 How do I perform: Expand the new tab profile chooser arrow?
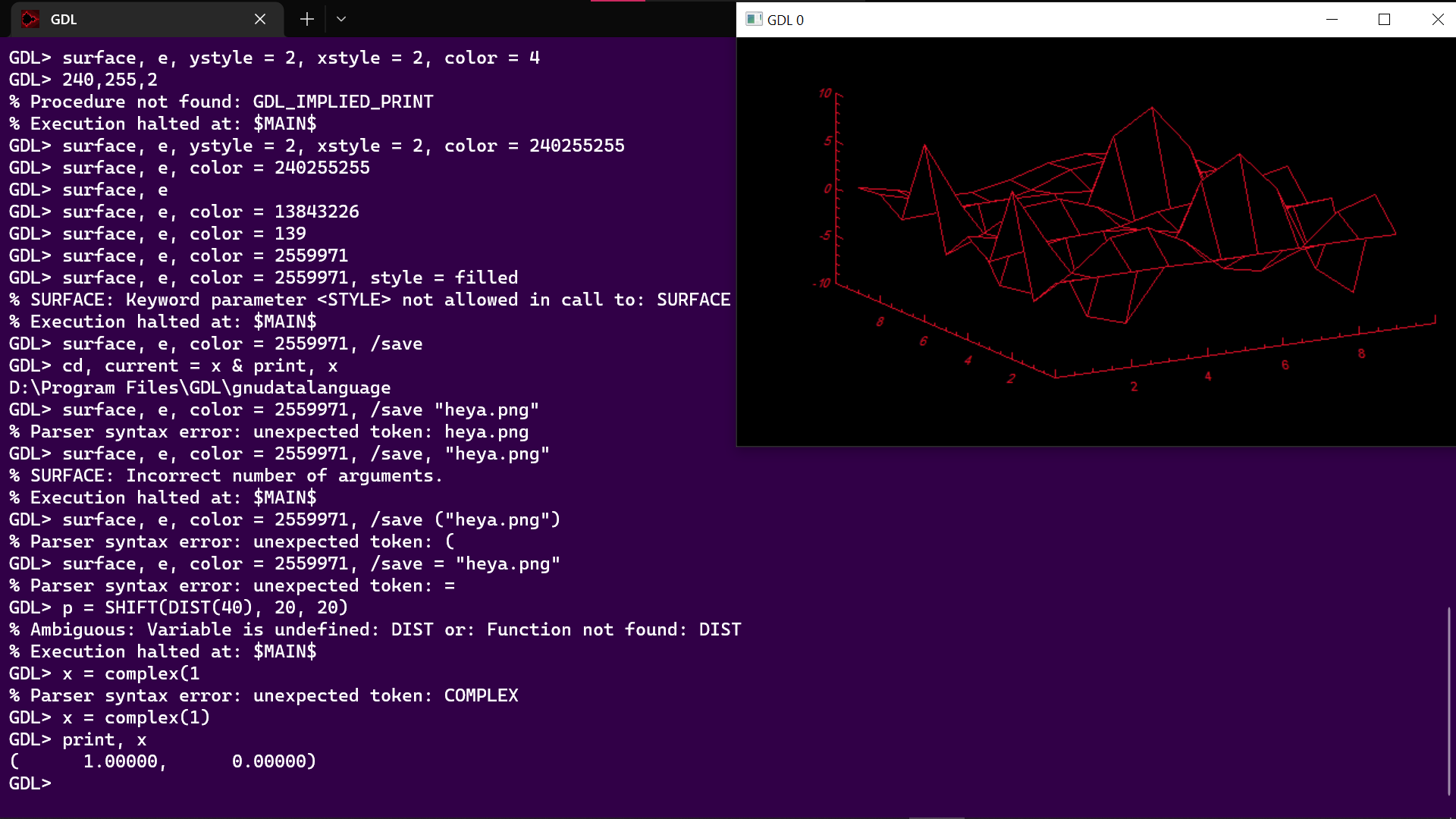pos(340,18)
